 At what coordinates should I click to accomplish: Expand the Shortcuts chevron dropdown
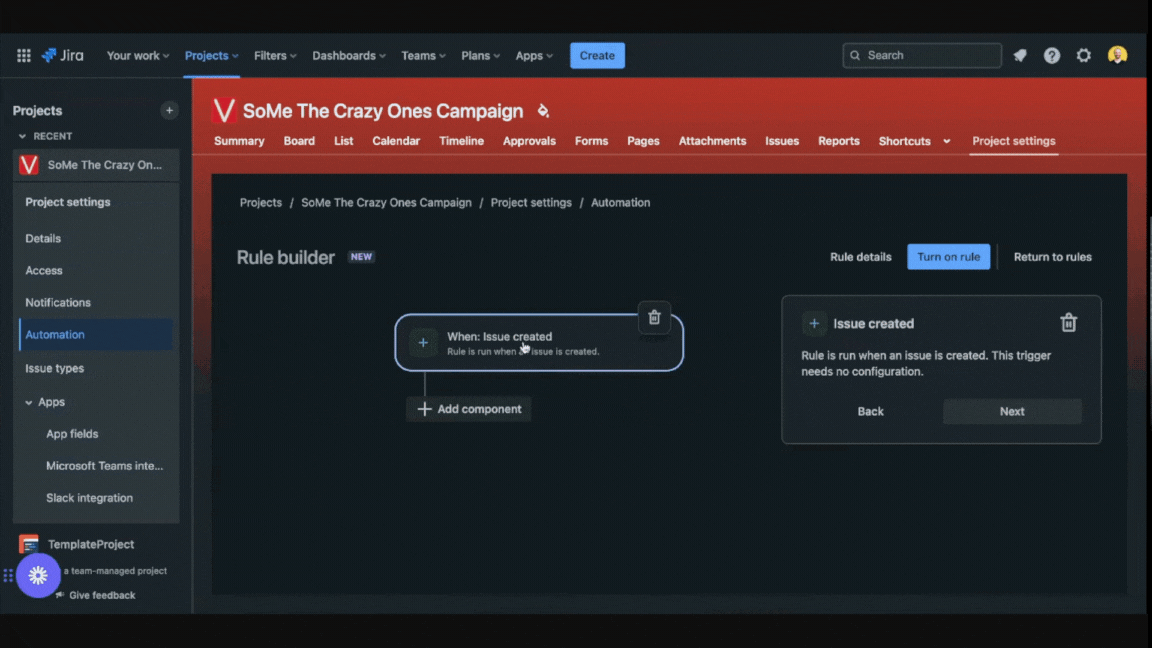(x=946, y=141)
